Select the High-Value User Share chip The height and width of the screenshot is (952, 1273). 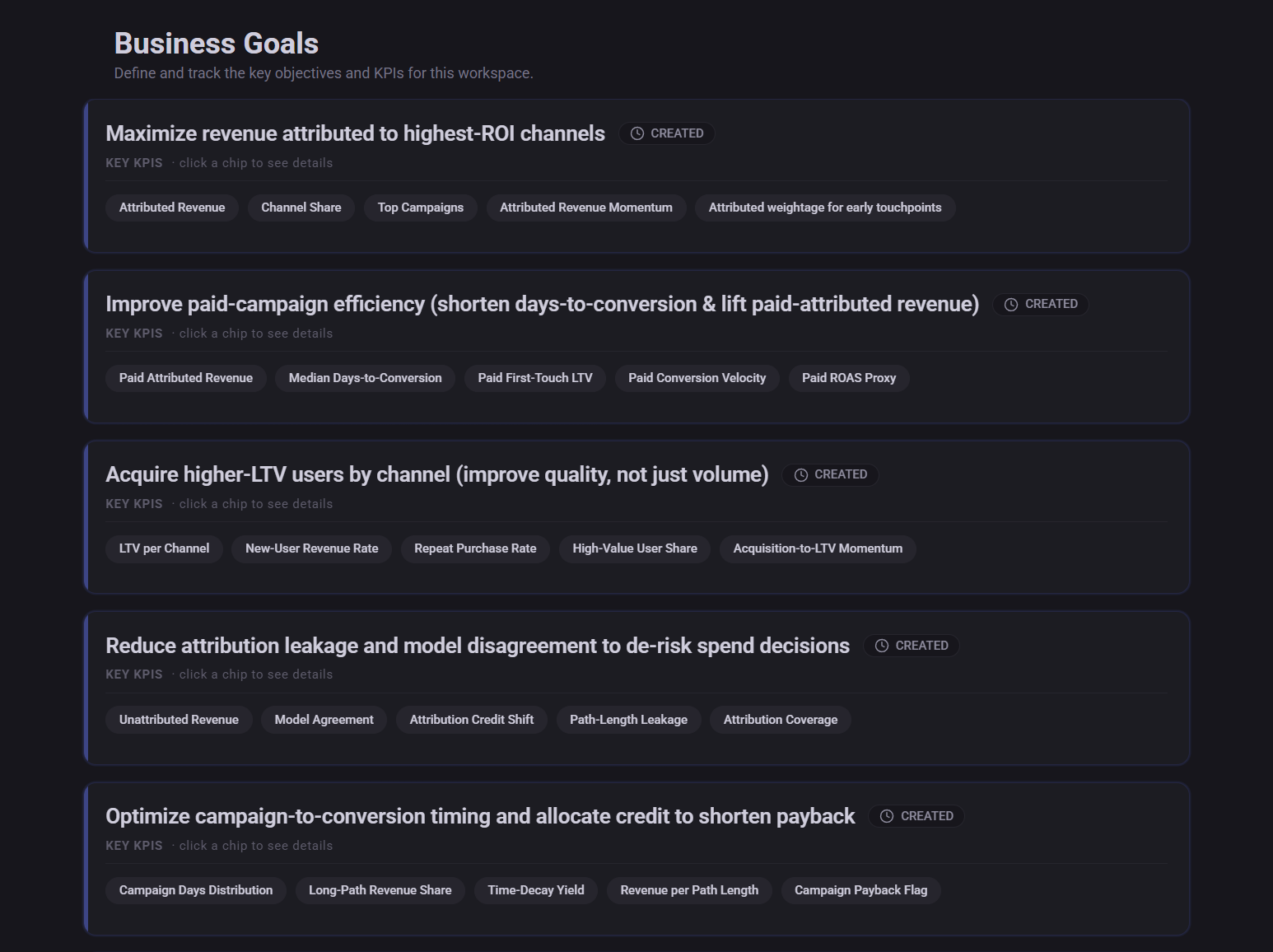634,548
